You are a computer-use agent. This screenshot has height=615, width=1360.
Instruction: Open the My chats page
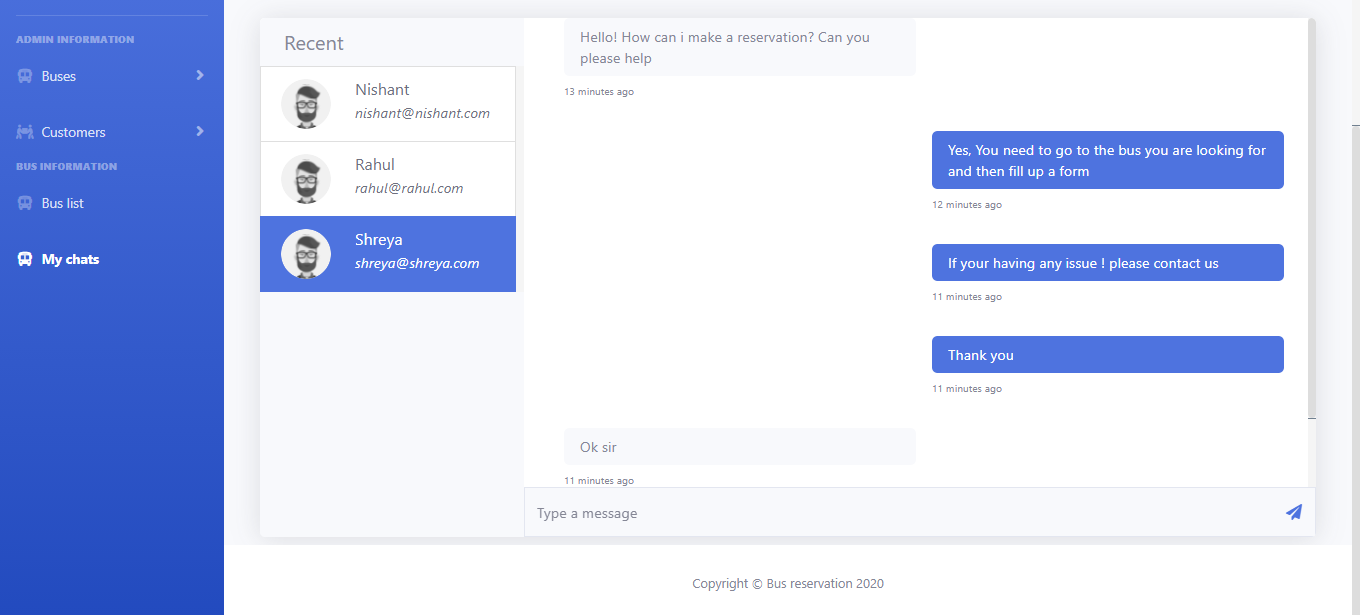coord(70,259)
